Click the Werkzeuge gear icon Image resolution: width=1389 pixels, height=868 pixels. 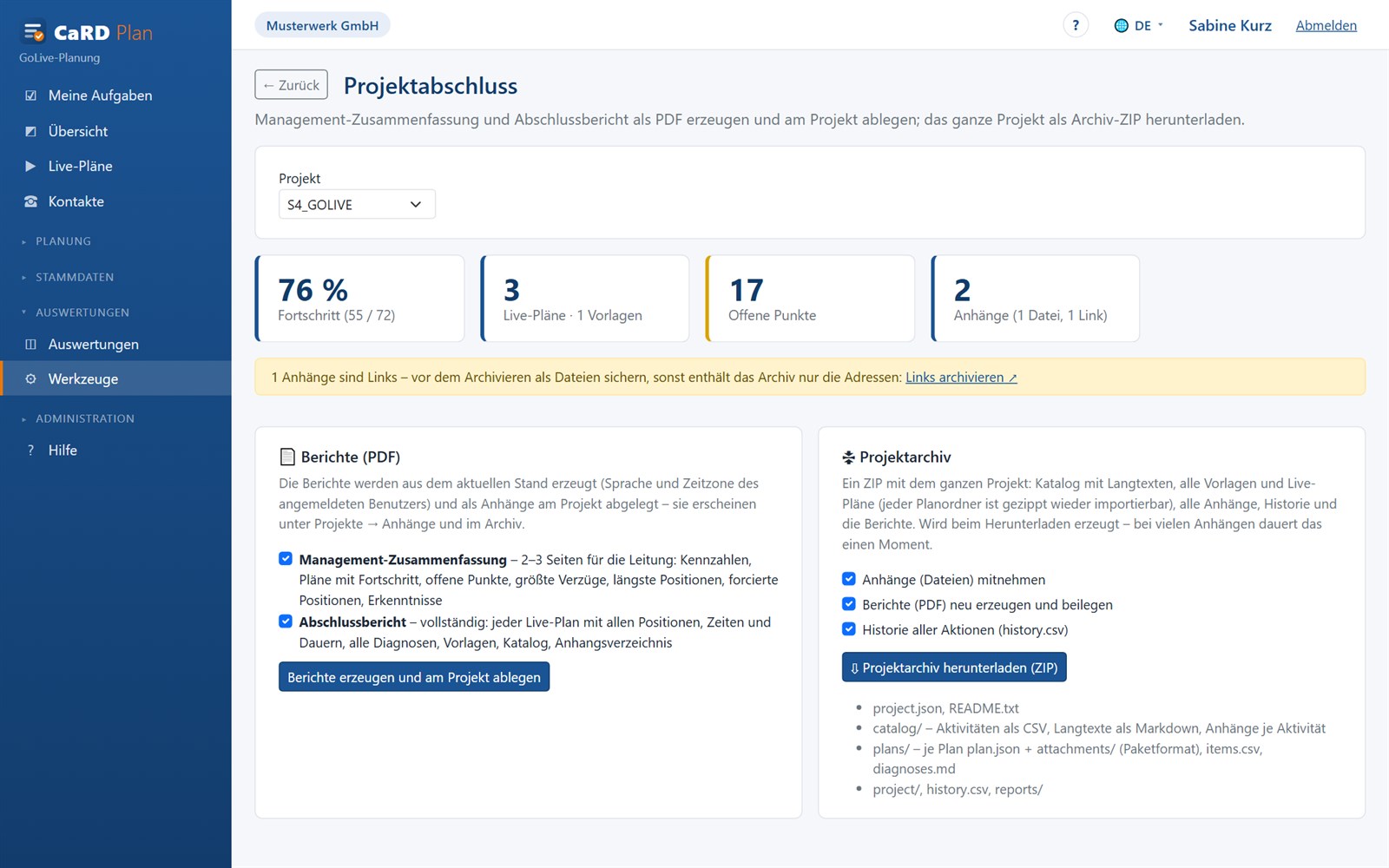point(31,379)
